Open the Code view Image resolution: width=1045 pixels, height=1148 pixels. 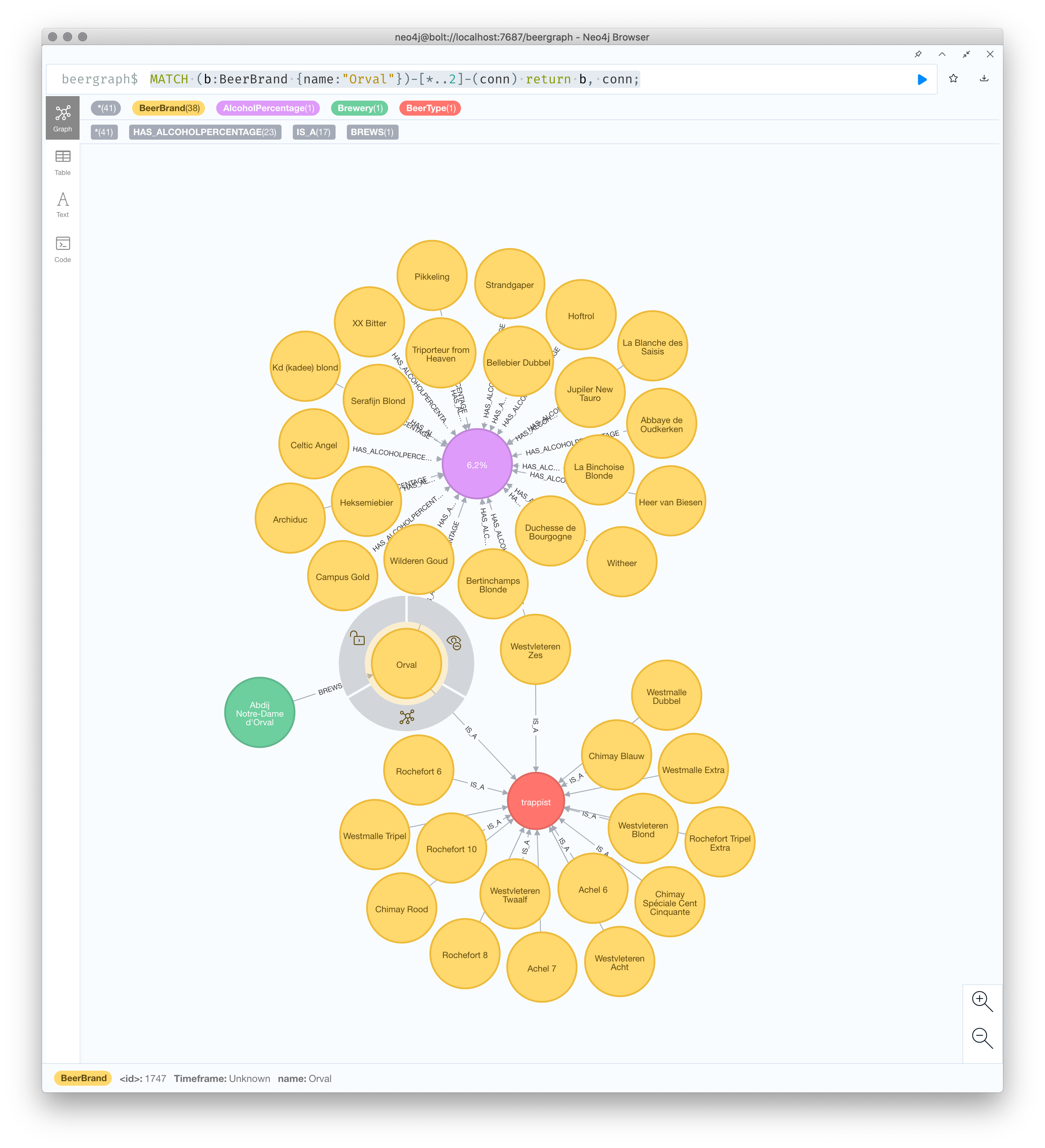[x=63, y=249]
